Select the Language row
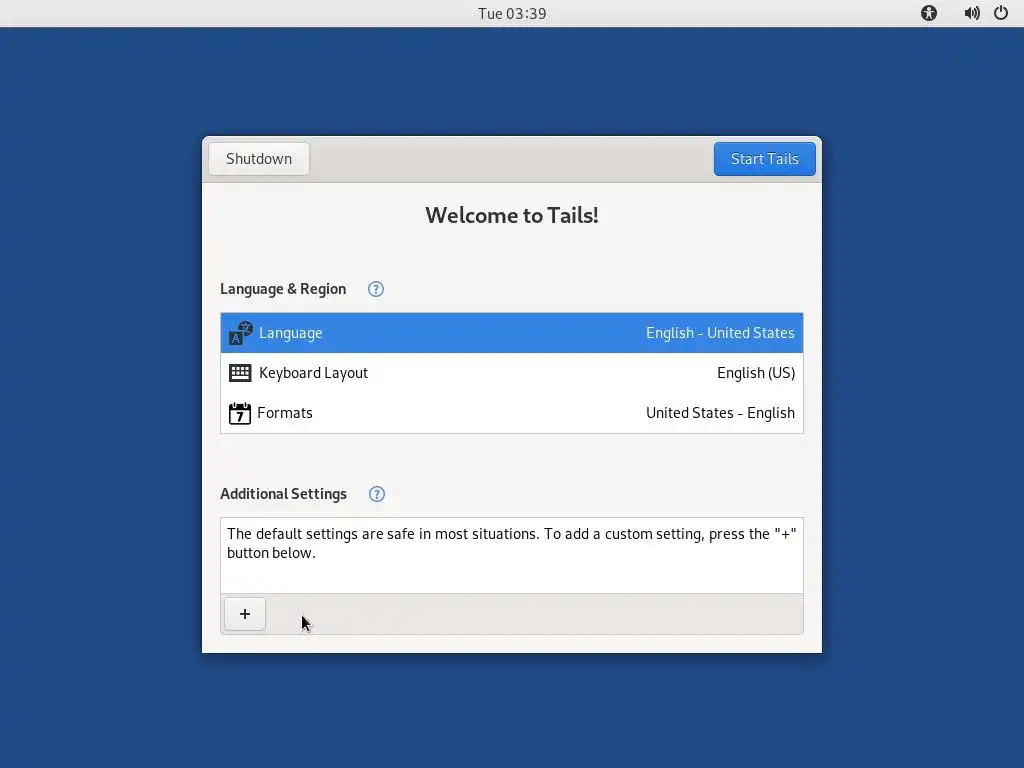 (x=512, y=333)
